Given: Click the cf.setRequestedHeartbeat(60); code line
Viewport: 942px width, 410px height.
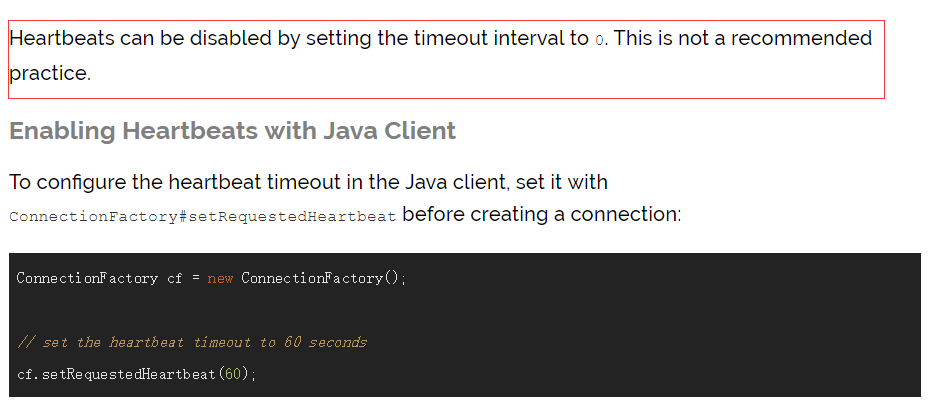Looking at the screenshot, I should click(137, 374).
